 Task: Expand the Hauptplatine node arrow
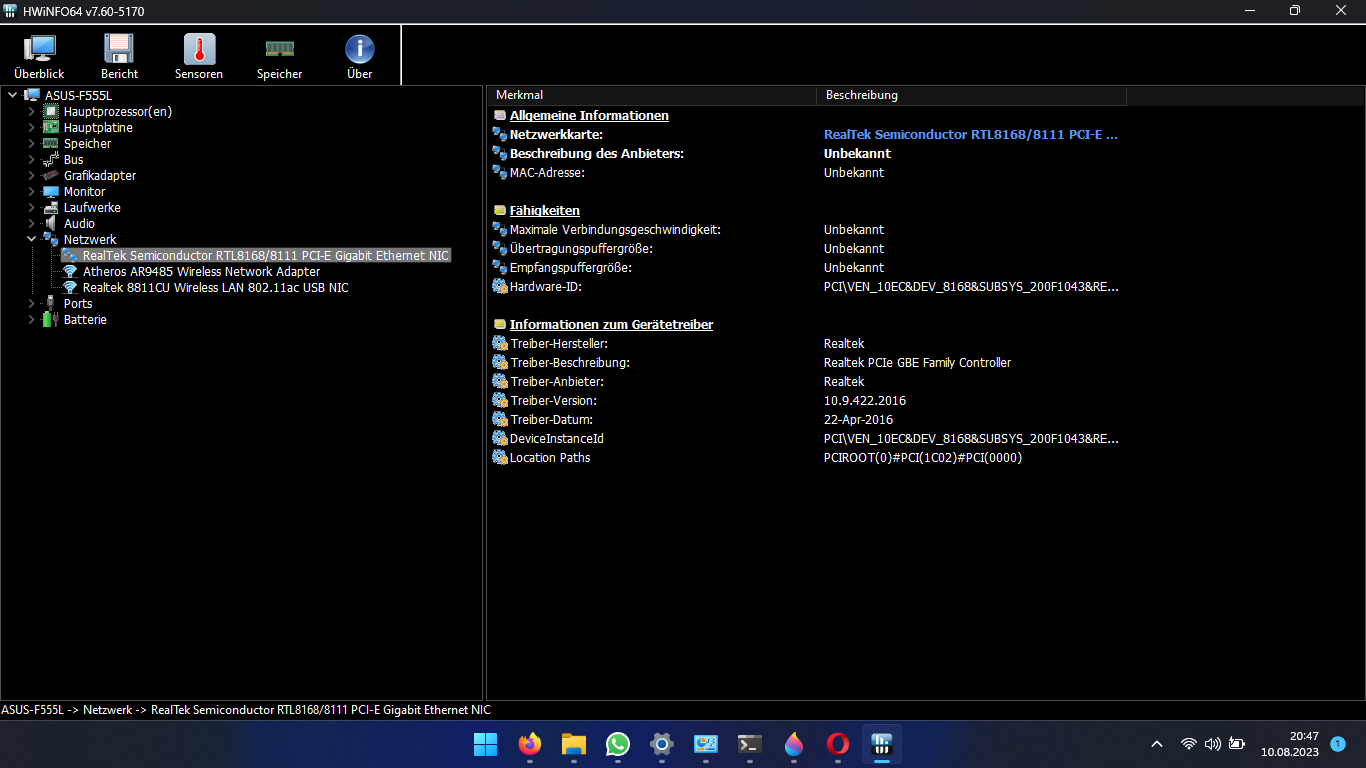(x=31, y=127)
